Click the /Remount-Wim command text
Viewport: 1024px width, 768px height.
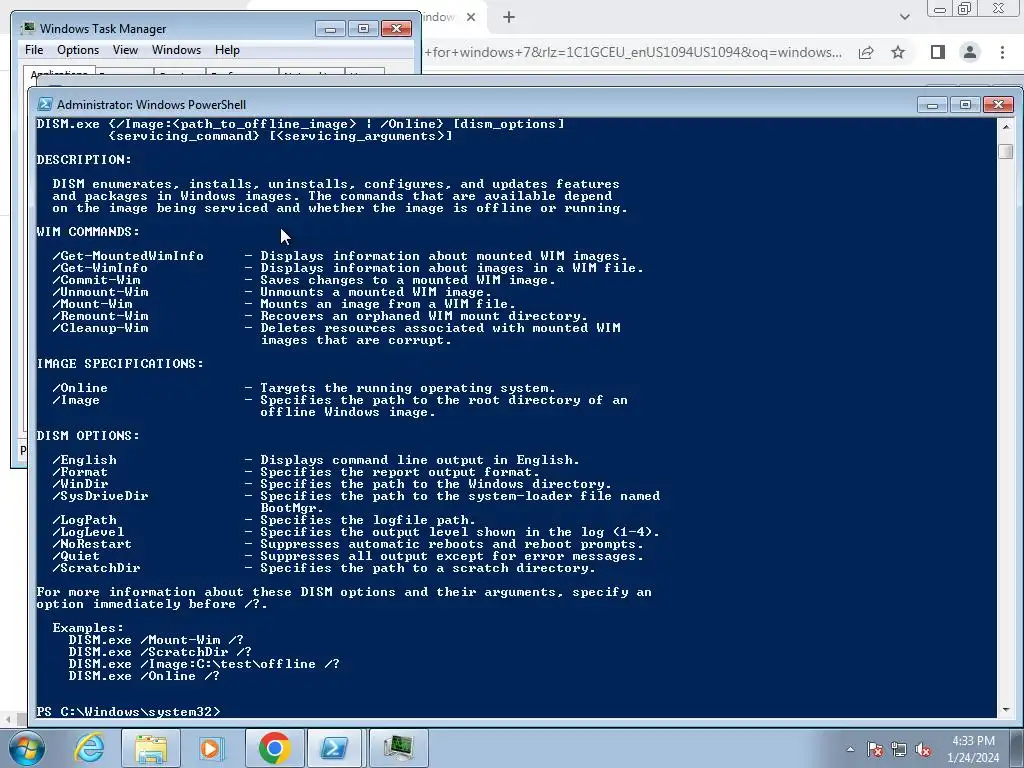[x=100, y=316]
